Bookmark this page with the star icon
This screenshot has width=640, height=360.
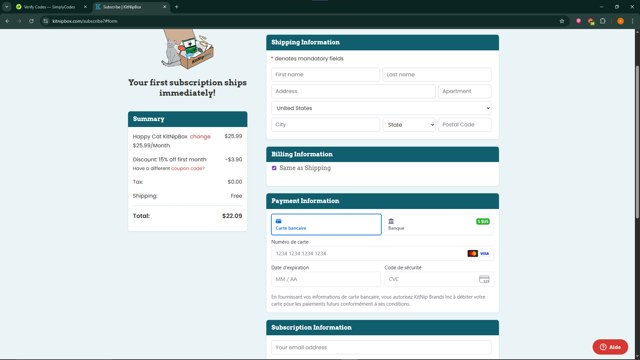point(562,21)
